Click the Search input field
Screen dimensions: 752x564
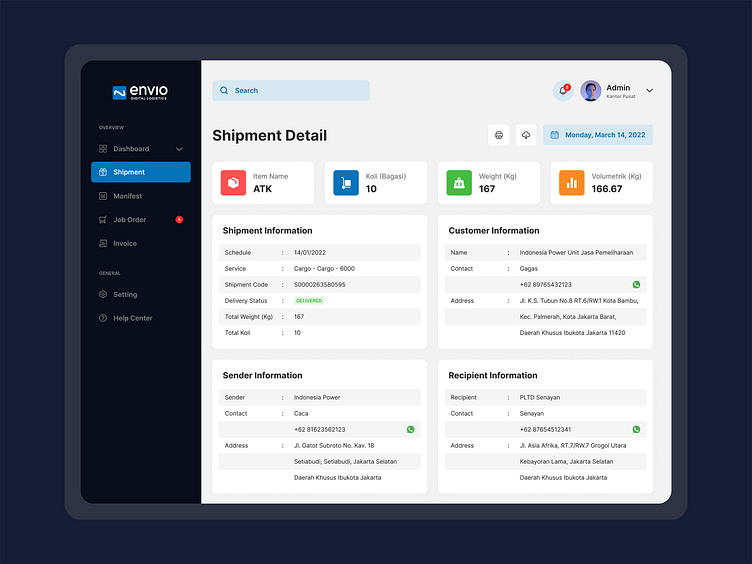(291, 91)
